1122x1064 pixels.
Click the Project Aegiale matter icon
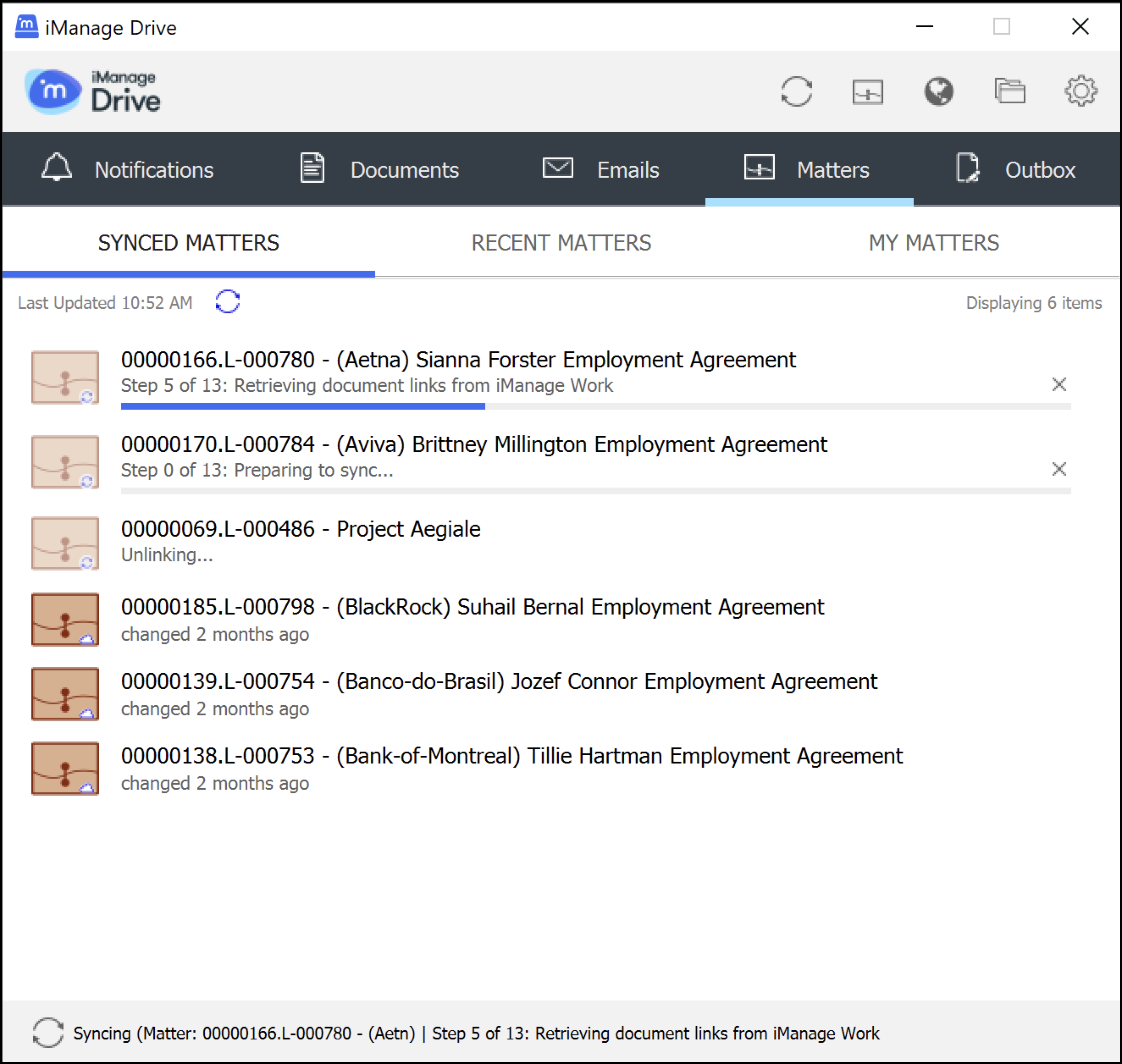[65, 543]
